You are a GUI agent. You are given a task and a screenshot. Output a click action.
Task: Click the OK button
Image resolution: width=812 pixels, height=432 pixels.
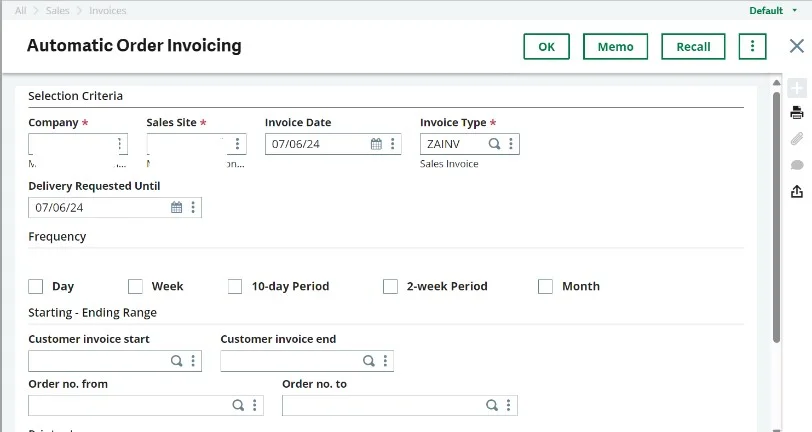(x=546, y=47)
